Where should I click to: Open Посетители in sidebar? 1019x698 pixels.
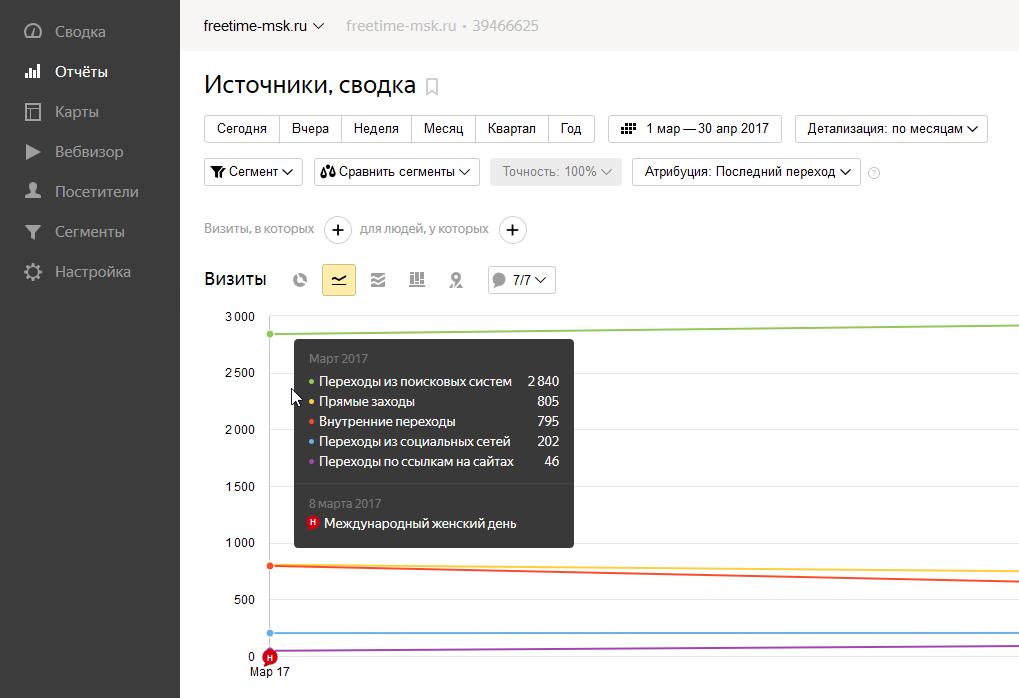click(97, 192)
